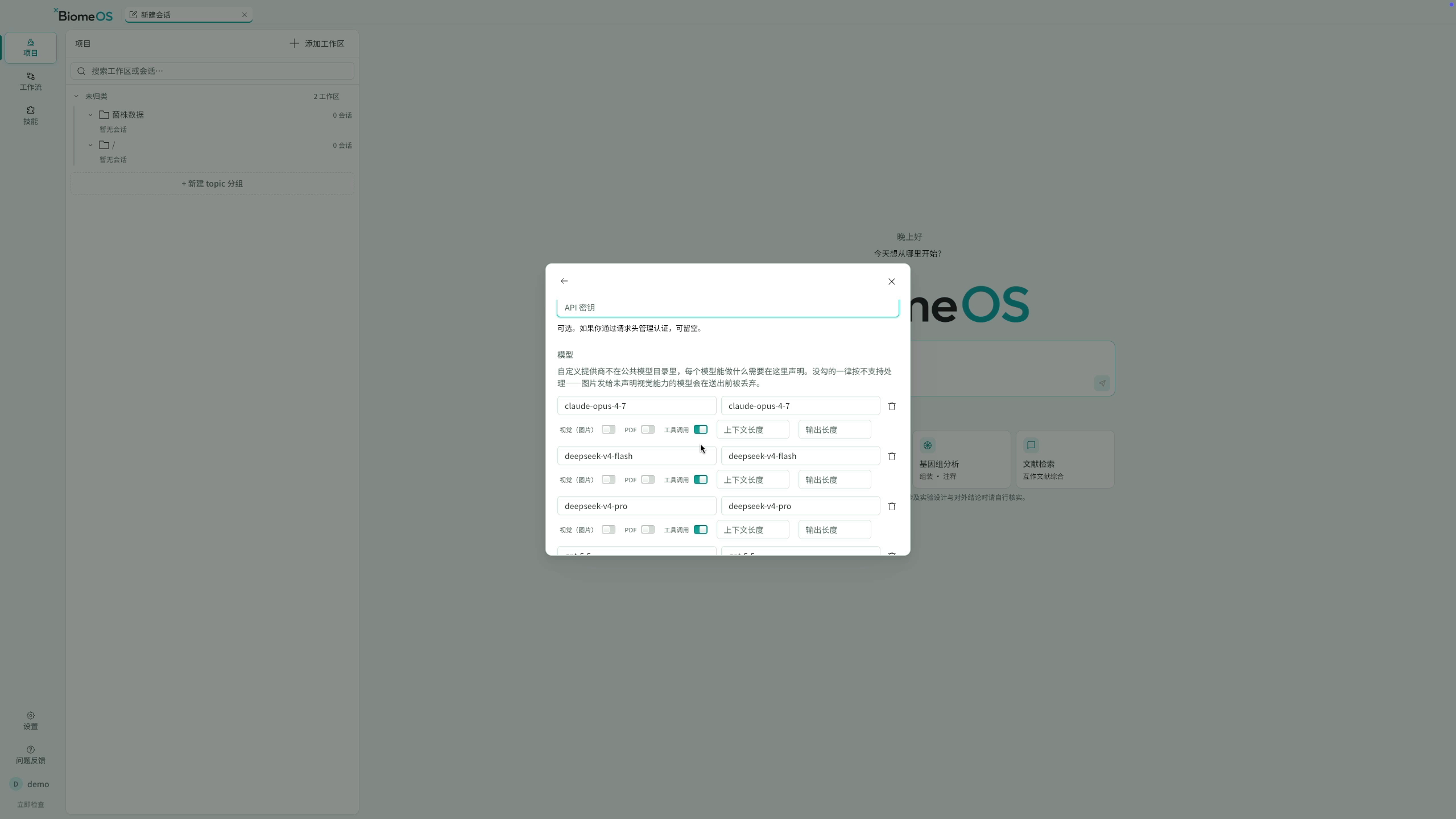Screen dimensions: 1456x819
Task: Set 上下文长度 for deepseek-v4-flash
Action: tap(752, 479)
